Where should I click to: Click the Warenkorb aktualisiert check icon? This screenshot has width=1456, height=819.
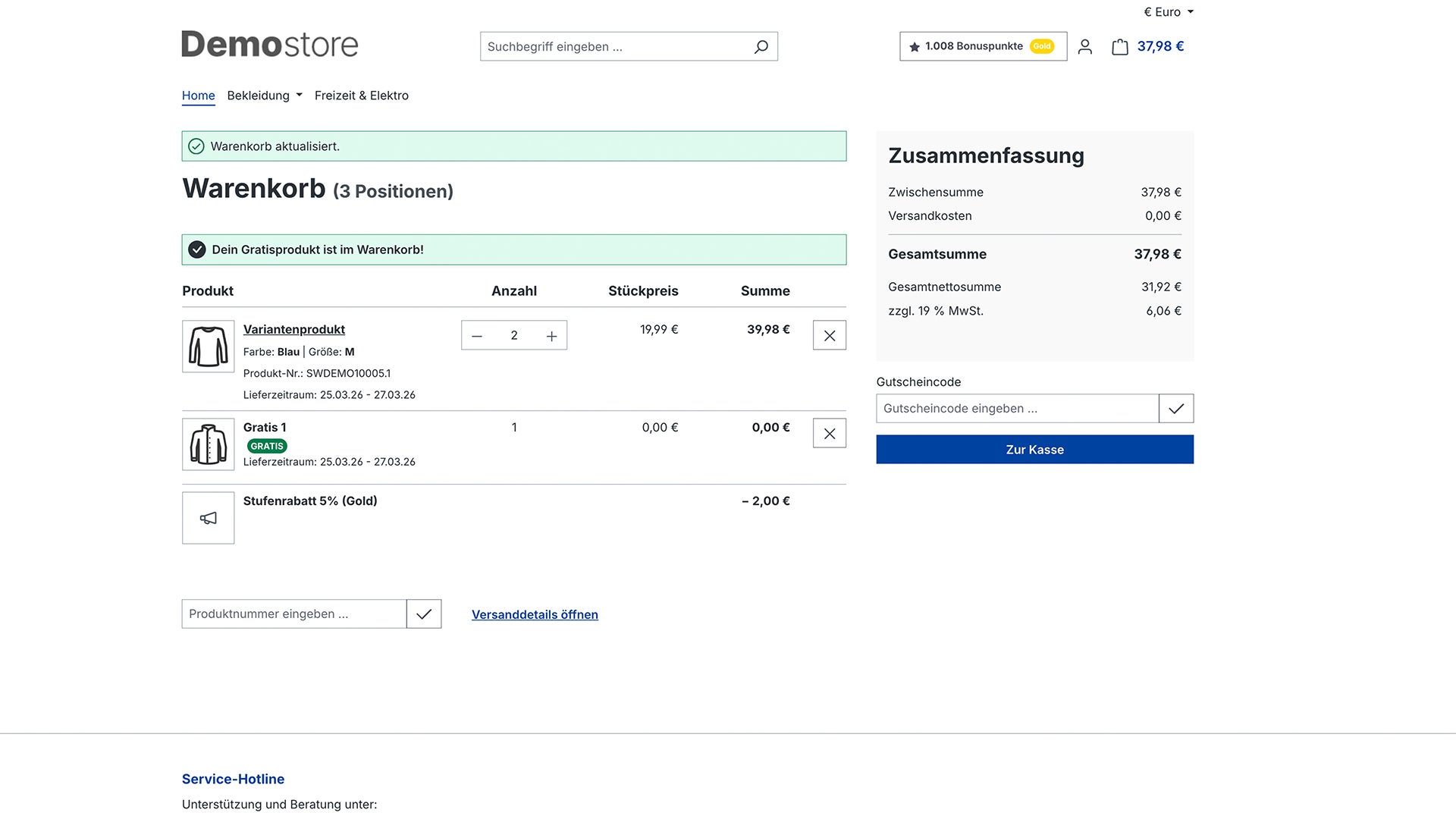(x=196, y=146)
